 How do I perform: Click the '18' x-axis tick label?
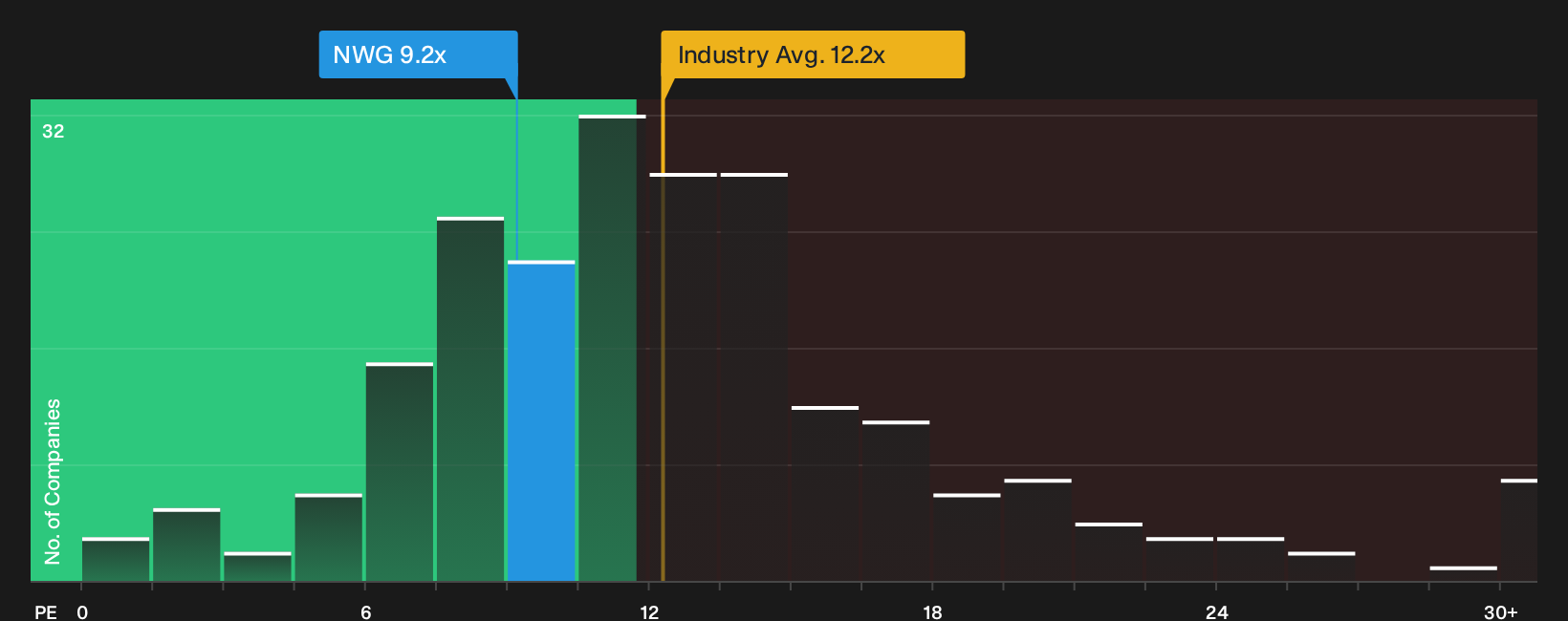(x=932, y=611)
